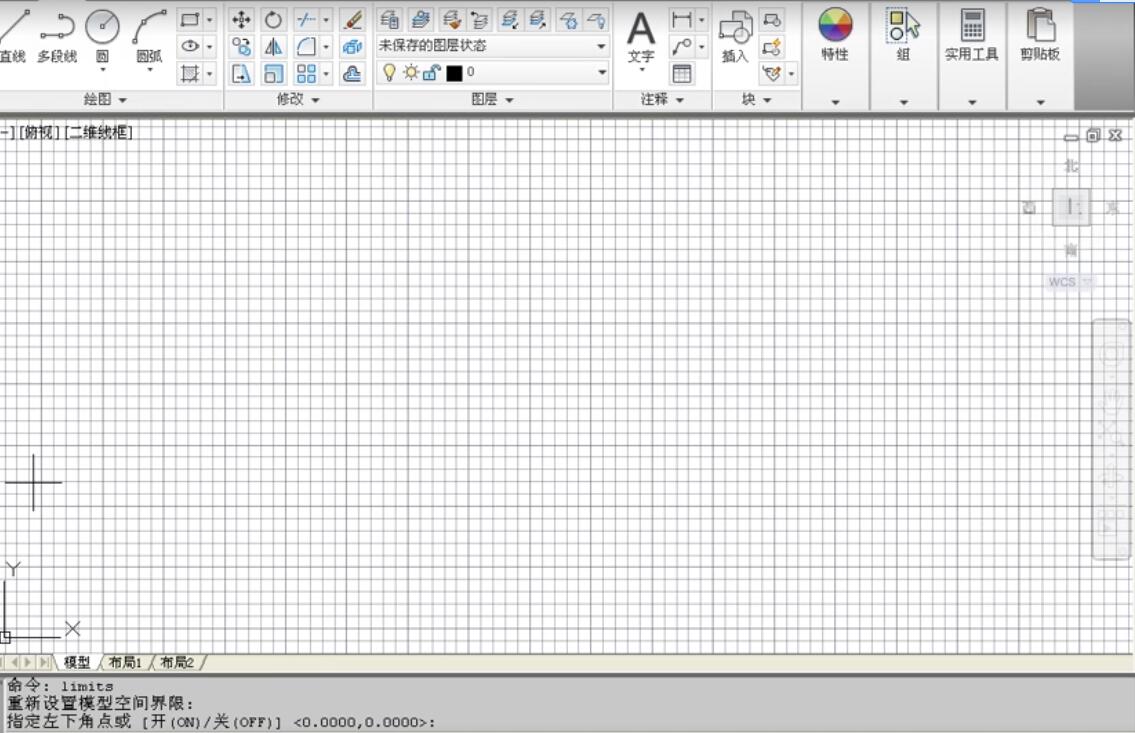Toggle layer freeze sun icon
Screen dimensions: 1135x733
tap(410, 72)
